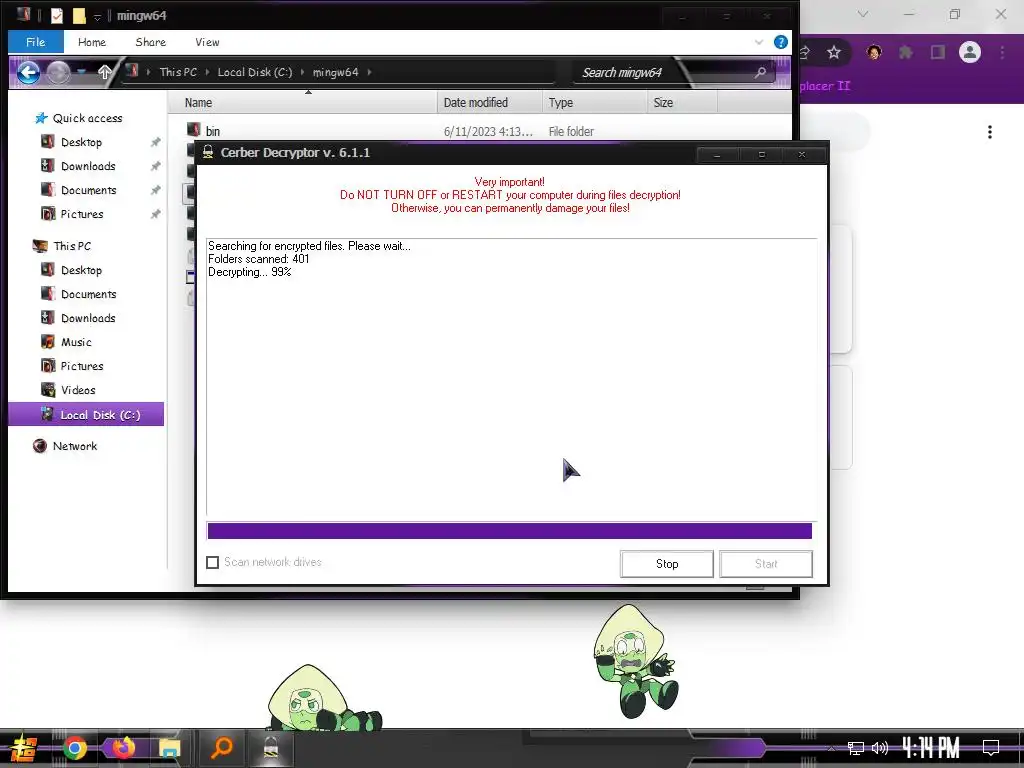This screenshot has height=768, width=1024.
Task: Toggle Chrome side panel icon
Action: tap(938, 52)
